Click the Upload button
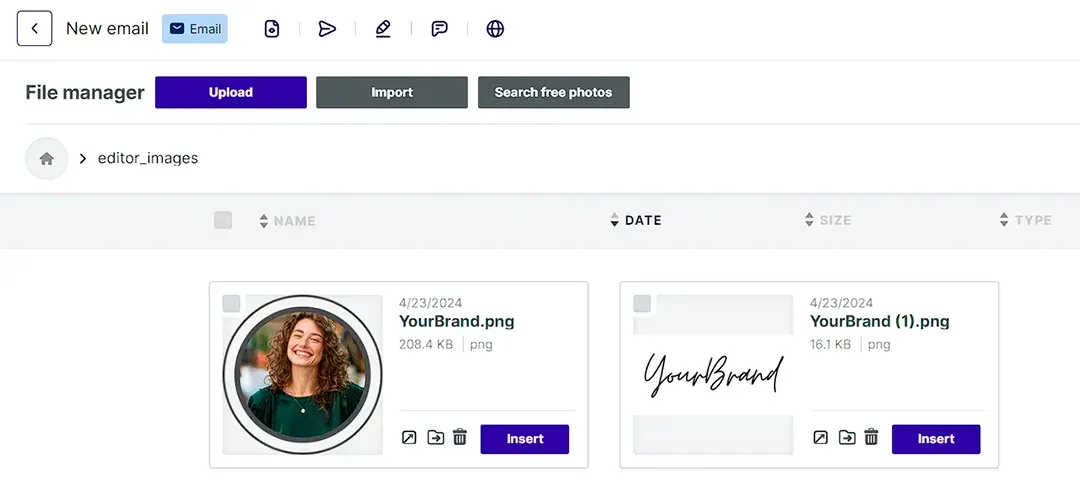The height and width of the screenshot is (501, 1080). pyautogui.click(x=231, y=92)
